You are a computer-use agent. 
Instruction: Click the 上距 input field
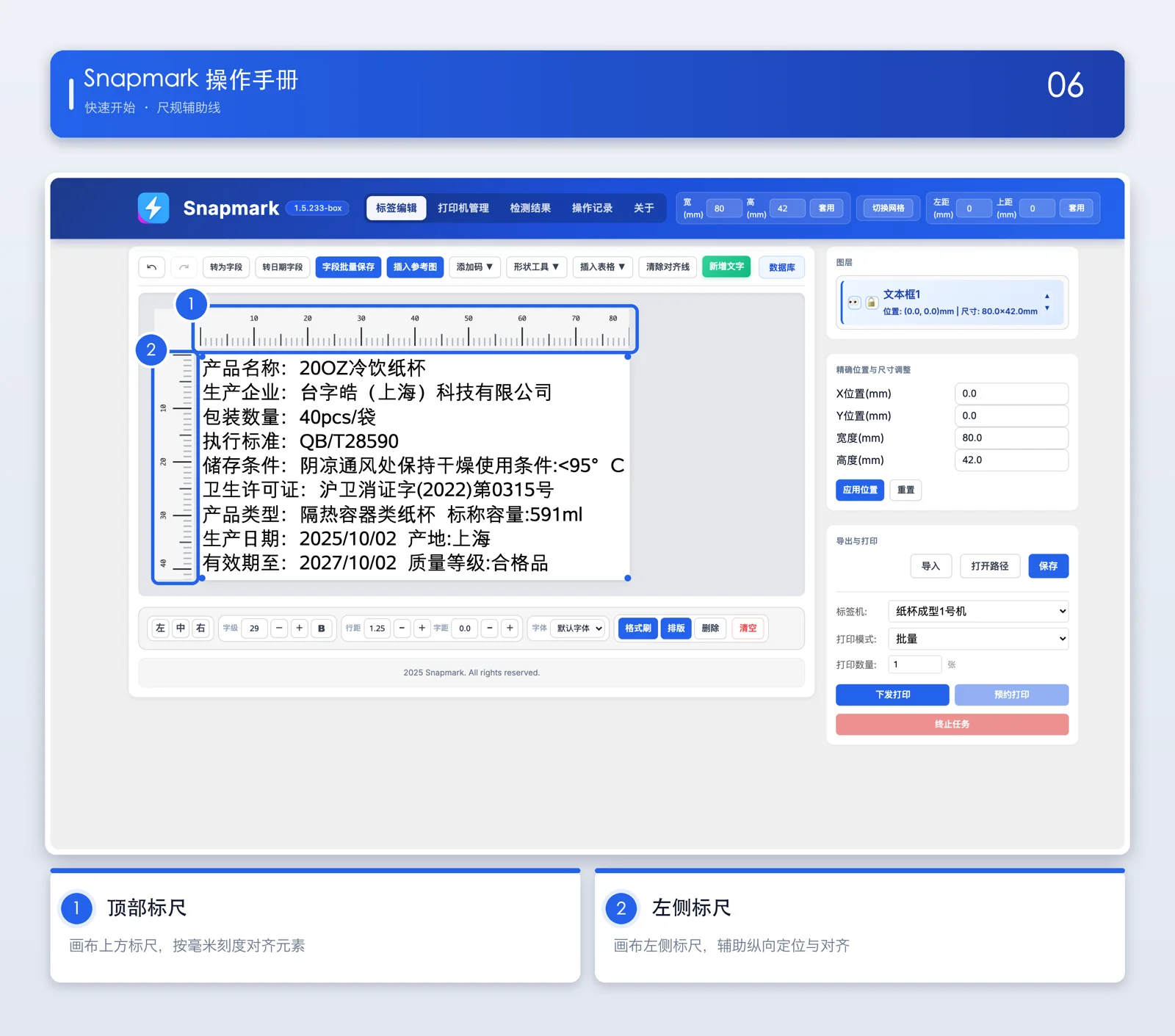tap(1037, 209)
